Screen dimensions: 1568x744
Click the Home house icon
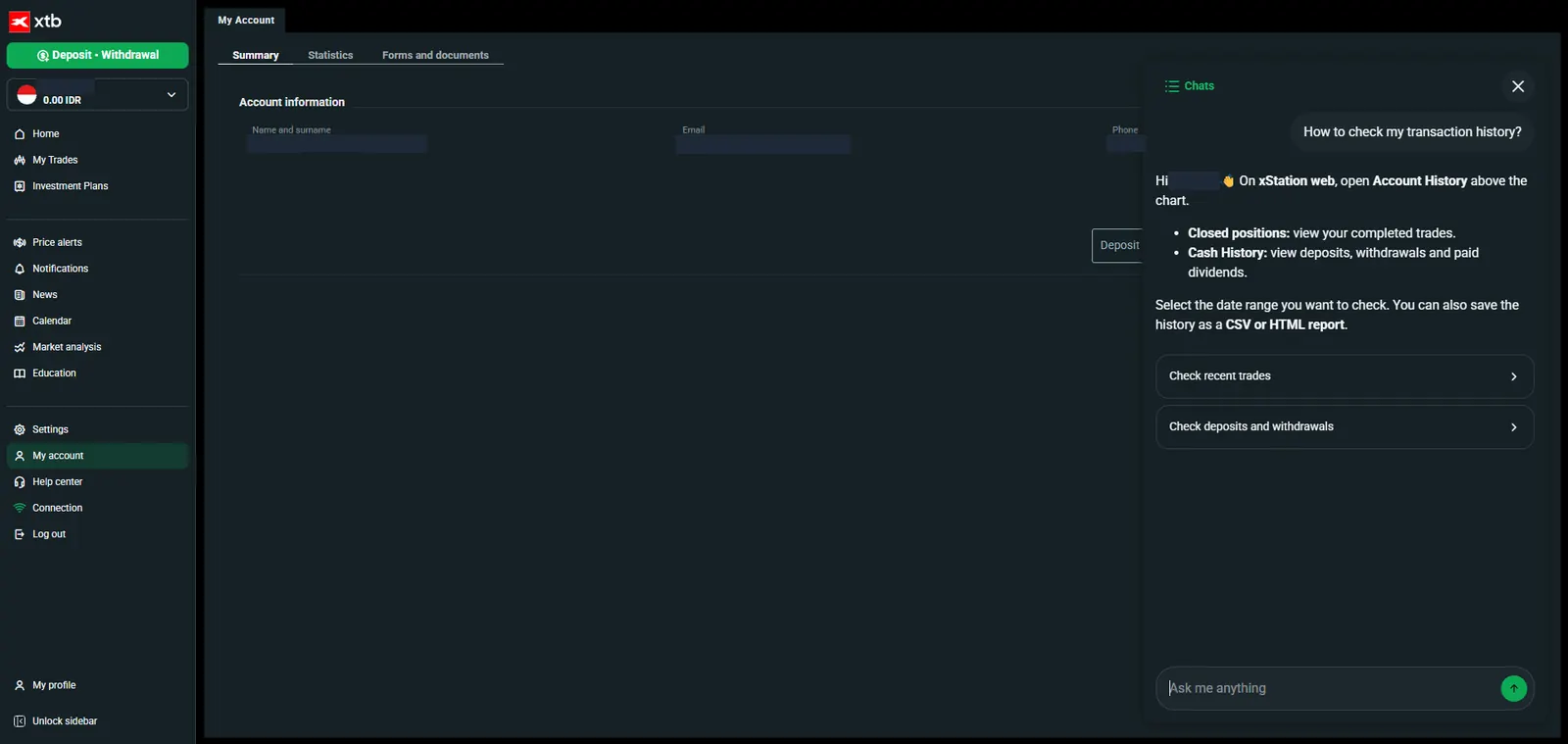(20, 134)
